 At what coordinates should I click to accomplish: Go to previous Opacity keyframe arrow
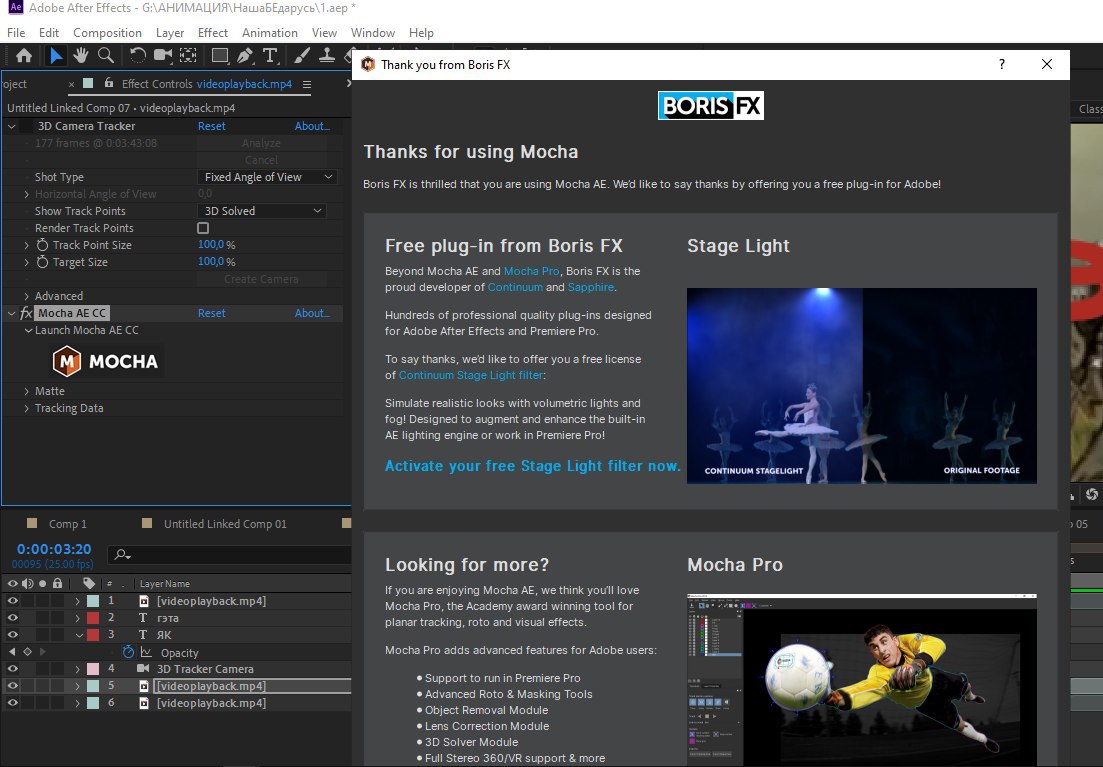tap(12, 652)
